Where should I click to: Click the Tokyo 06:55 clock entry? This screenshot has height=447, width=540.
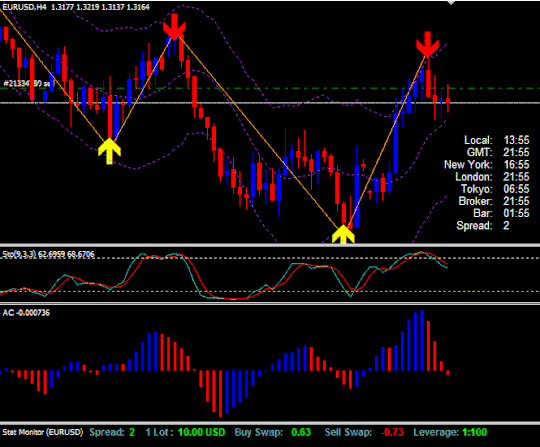(495, 189)
